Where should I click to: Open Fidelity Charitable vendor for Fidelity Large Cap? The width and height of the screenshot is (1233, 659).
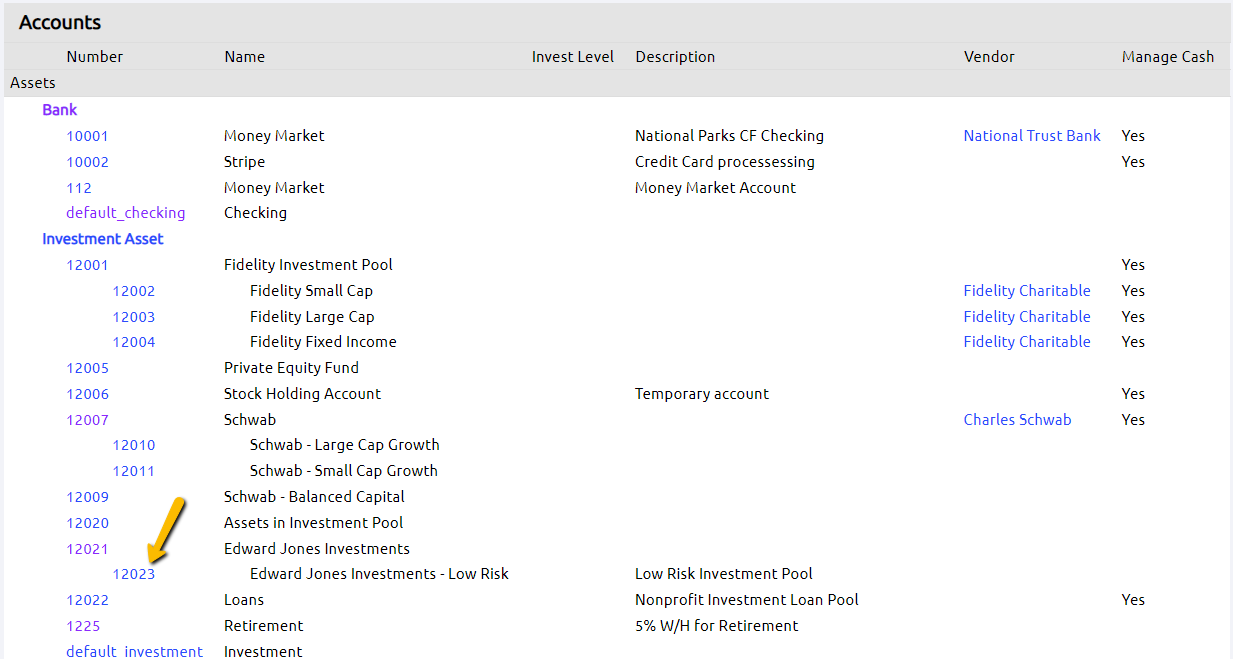[1027, 317]
